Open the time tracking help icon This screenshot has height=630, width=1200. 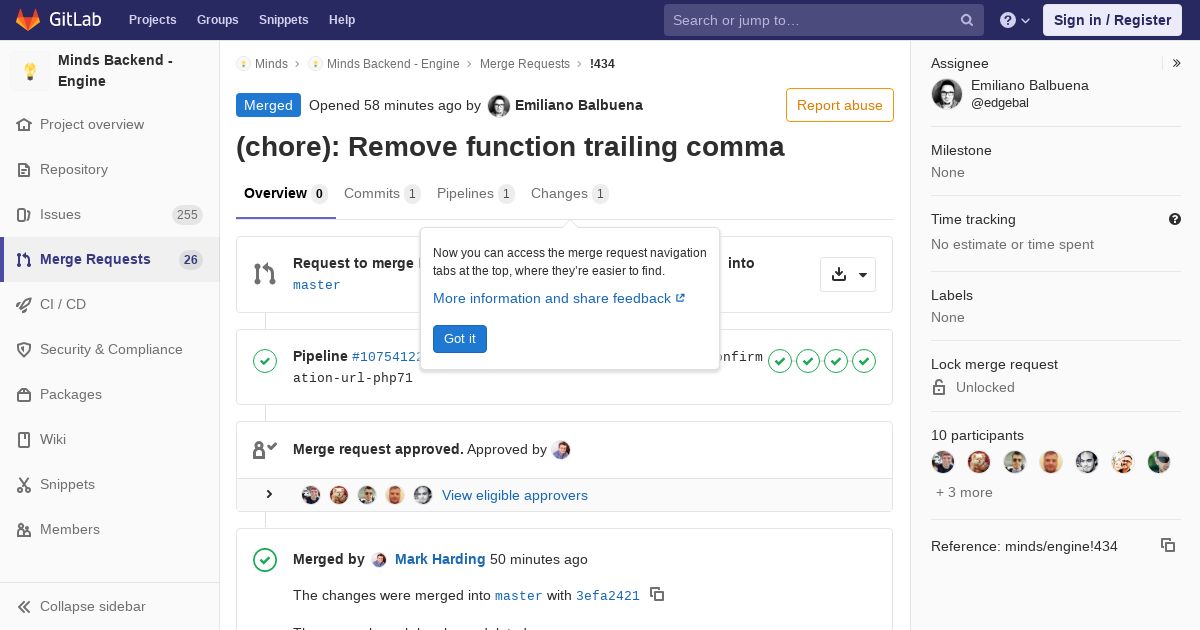click(1175, 219)
